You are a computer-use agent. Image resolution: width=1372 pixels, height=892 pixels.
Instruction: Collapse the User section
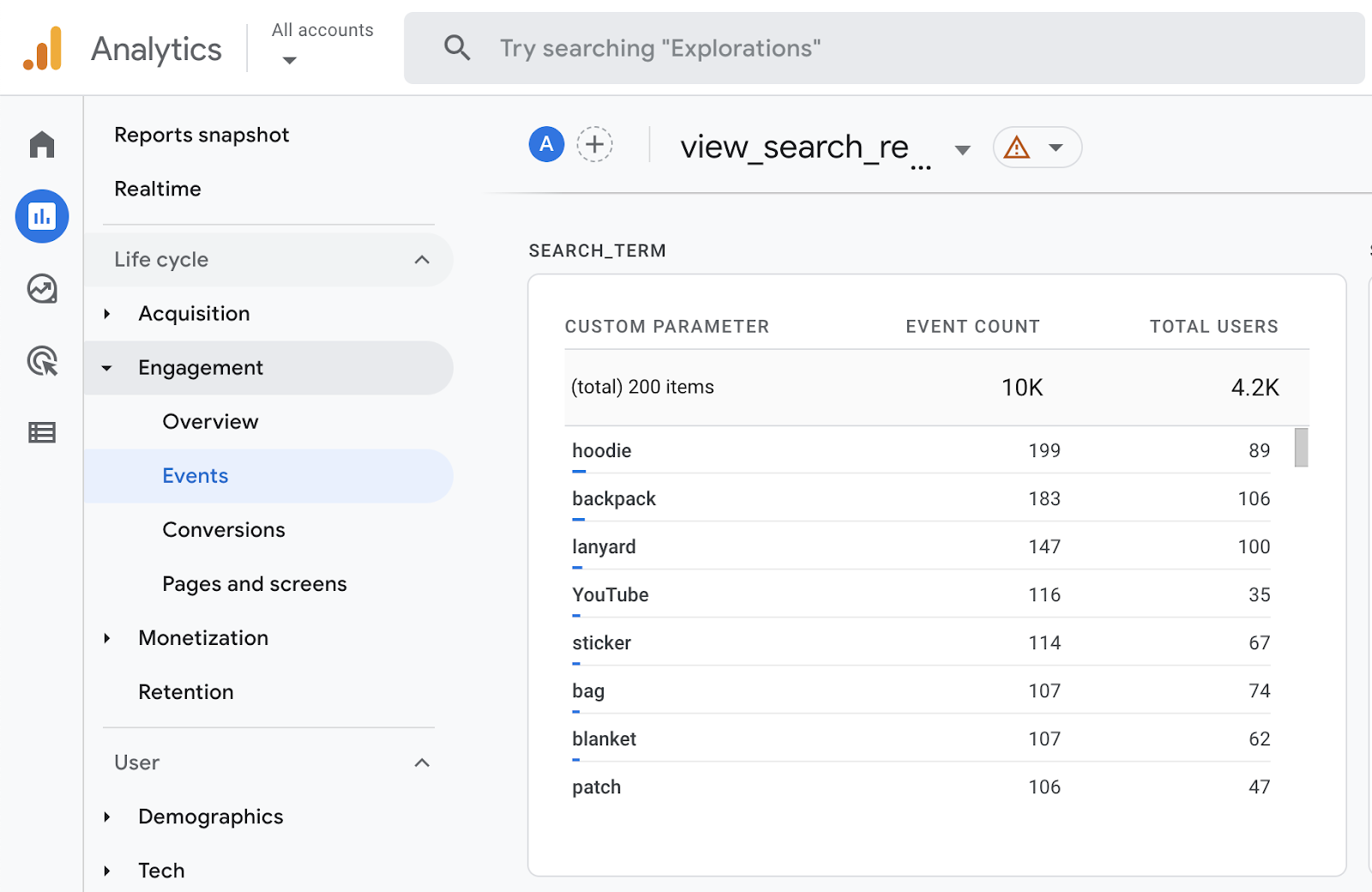pyautogui.click(x=421, y=762)
